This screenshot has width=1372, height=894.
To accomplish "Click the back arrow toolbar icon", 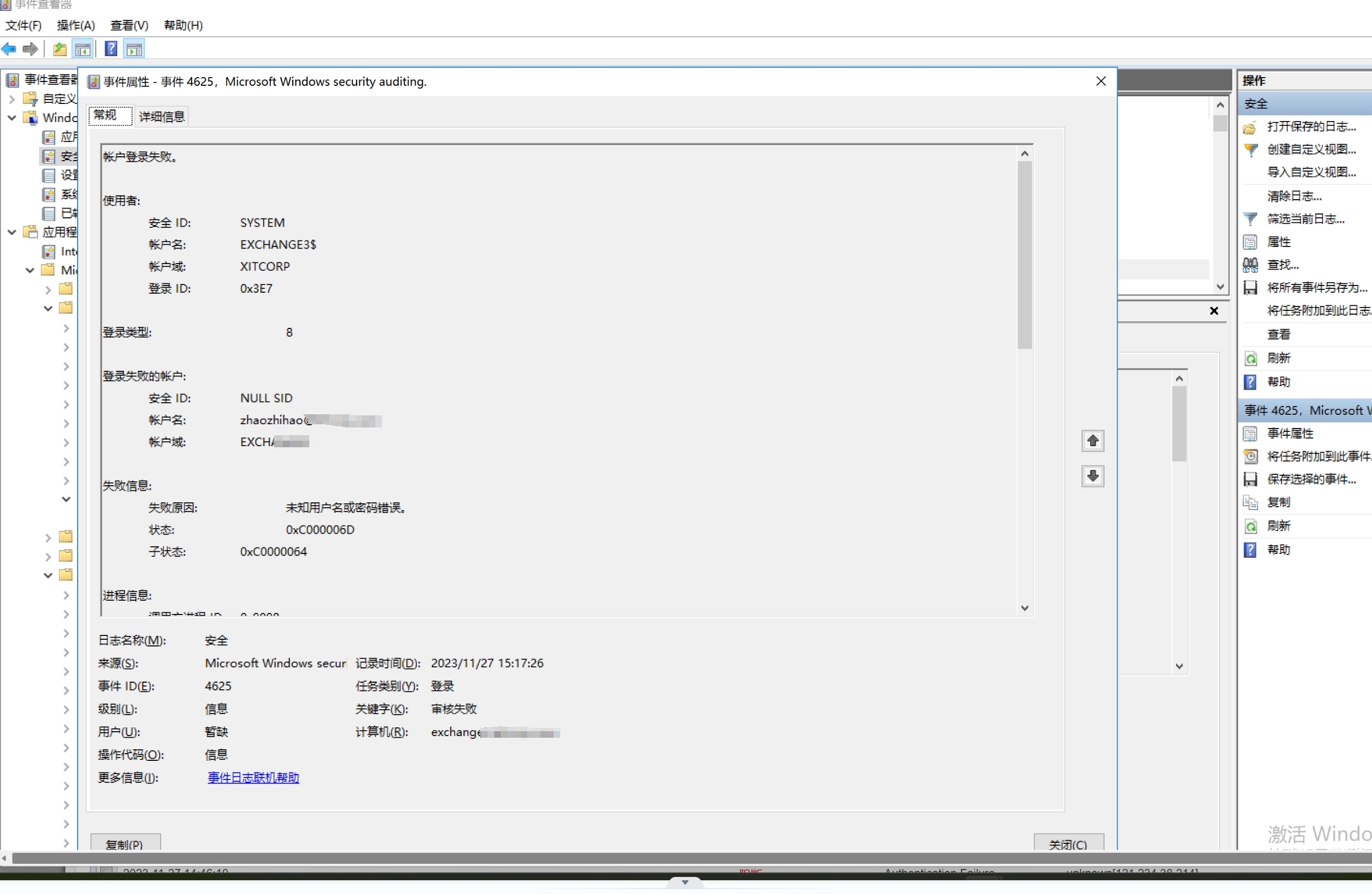I will pos(9,50).
